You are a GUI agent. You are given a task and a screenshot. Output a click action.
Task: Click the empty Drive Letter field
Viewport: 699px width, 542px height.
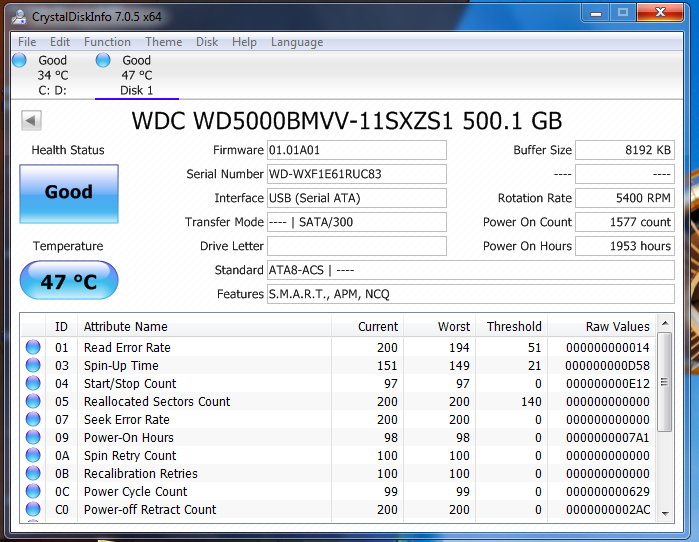[x=357, y=246]
